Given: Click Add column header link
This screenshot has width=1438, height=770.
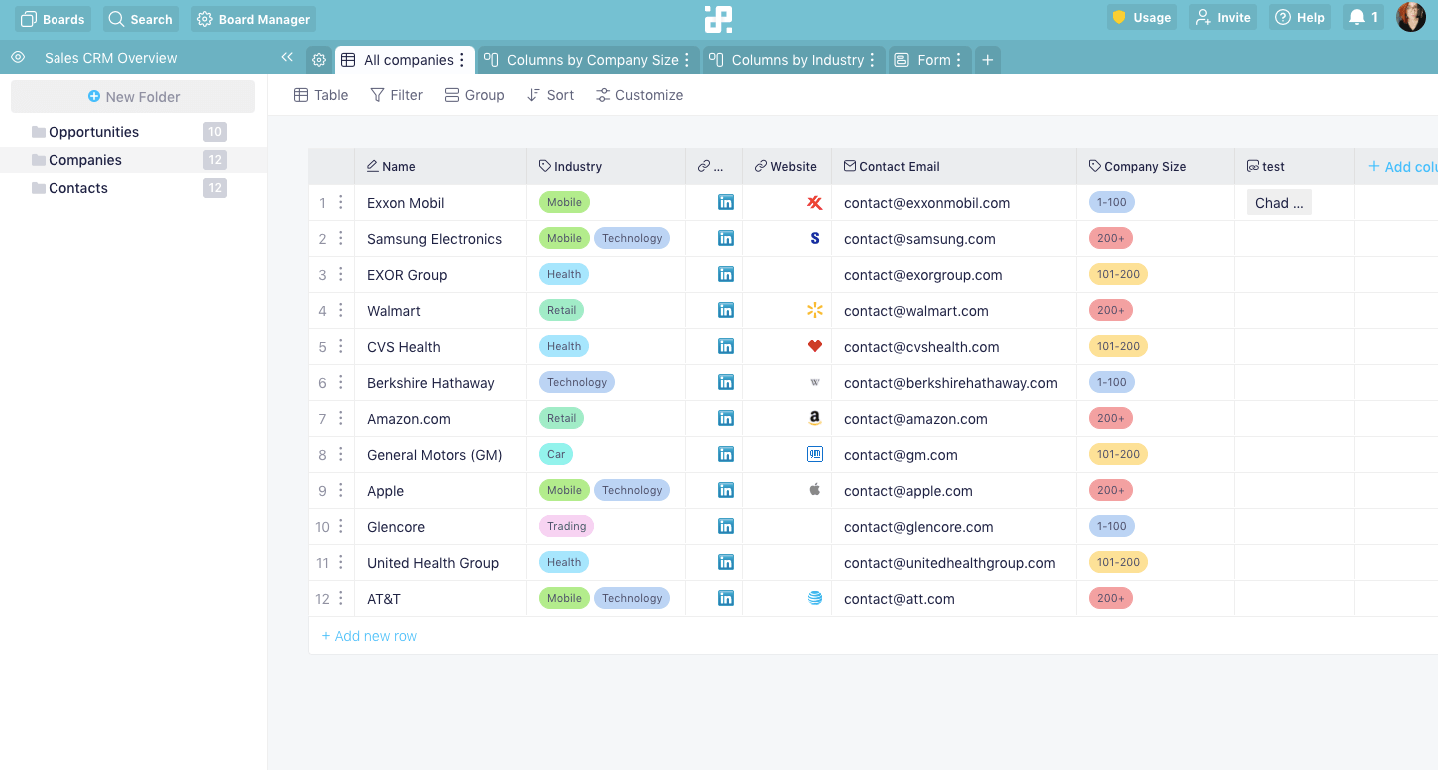Looking at the screenshot, I should coord(1402,167).
